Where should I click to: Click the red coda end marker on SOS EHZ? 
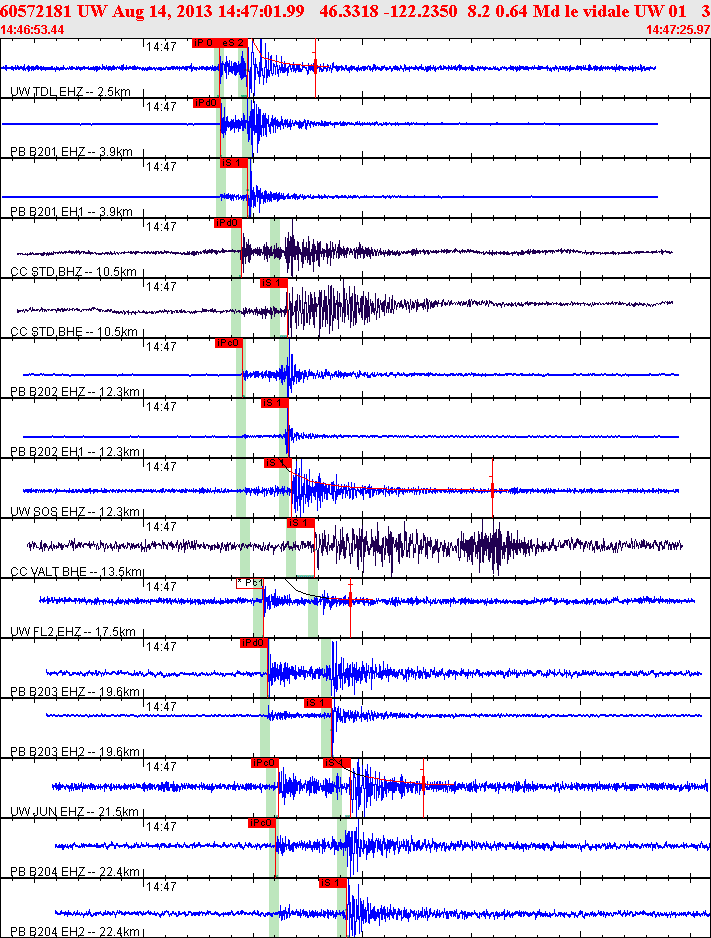pyautogui.click(x=493, y=491)
